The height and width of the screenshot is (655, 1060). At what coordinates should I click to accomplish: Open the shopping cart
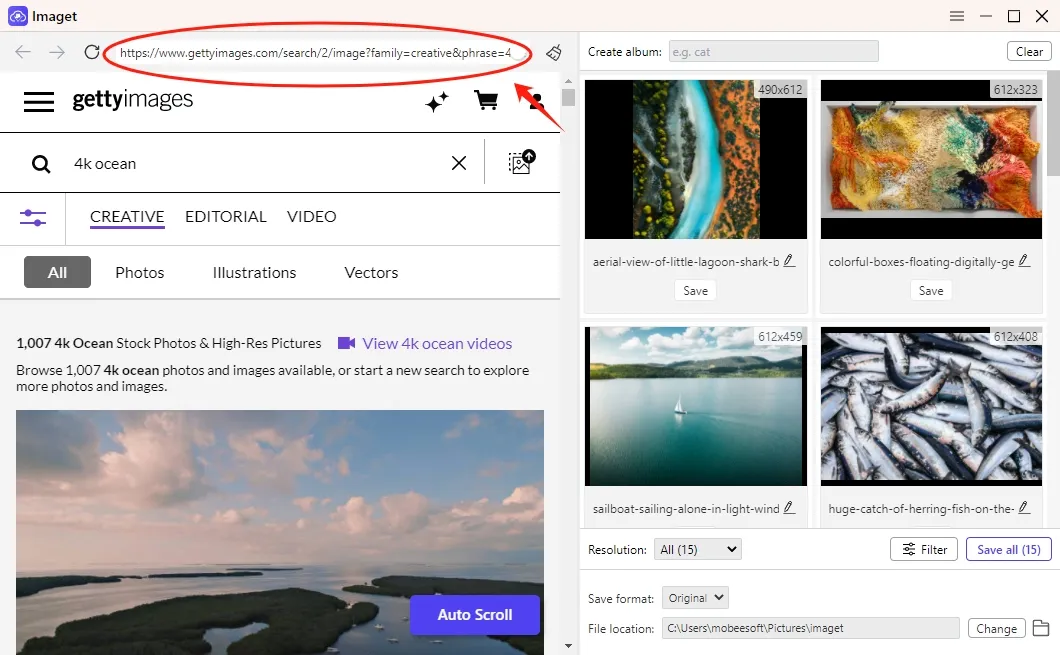pyautogui.click(x=486, y=101)
